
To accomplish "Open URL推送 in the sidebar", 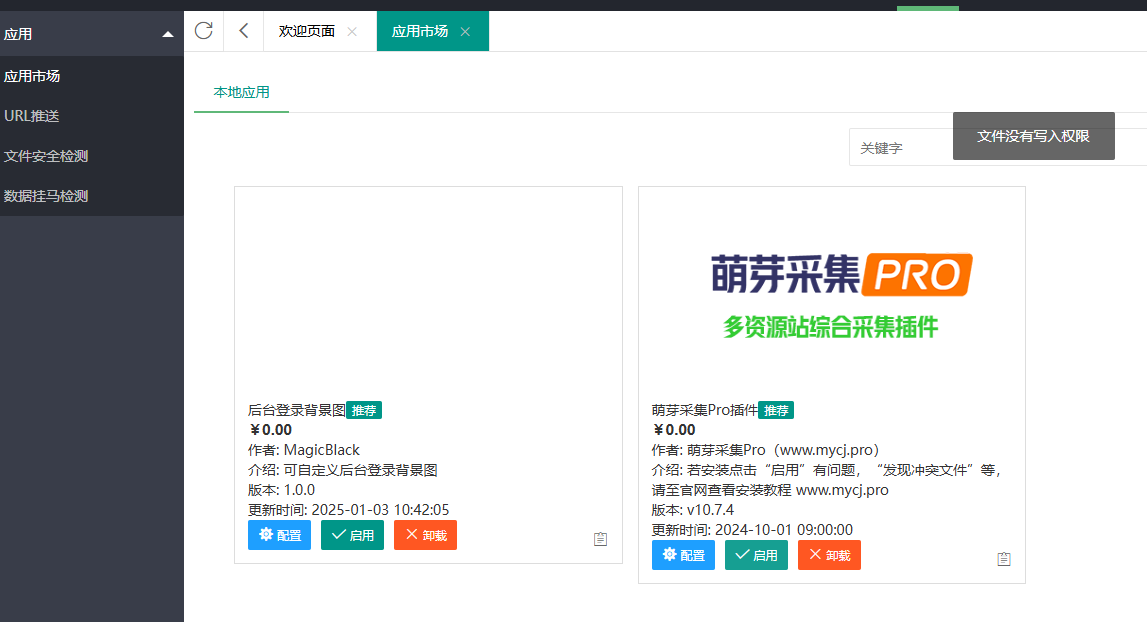I will pos(32,116).
